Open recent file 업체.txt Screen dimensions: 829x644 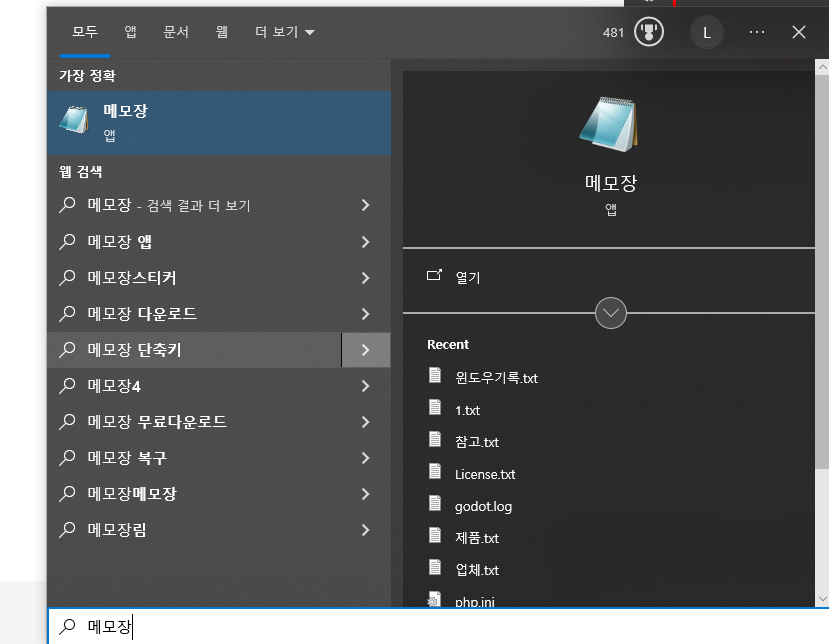pyautogui.click(x=477, y=570)
